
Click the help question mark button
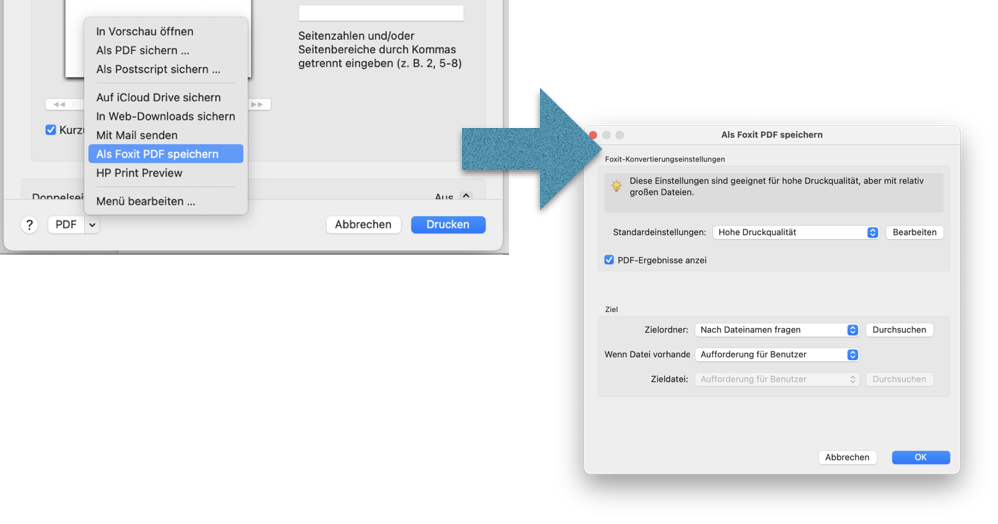[x=30, y=225]
